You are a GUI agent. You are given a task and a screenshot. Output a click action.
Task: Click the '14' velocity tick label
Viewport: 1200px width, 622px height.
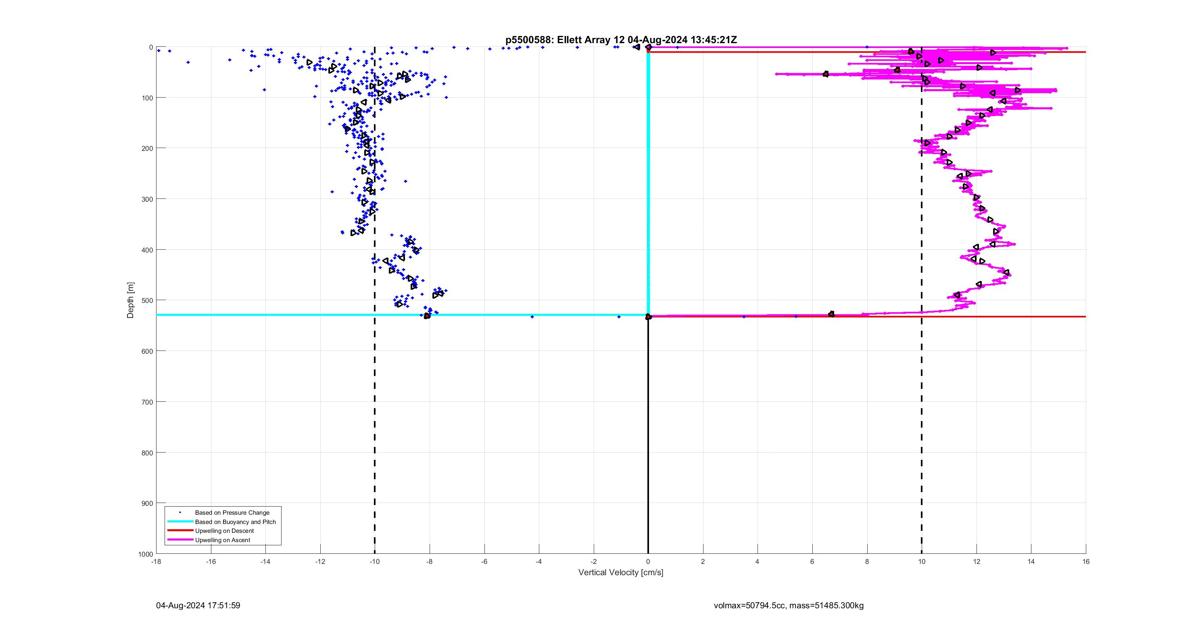tap(1031, 561)
